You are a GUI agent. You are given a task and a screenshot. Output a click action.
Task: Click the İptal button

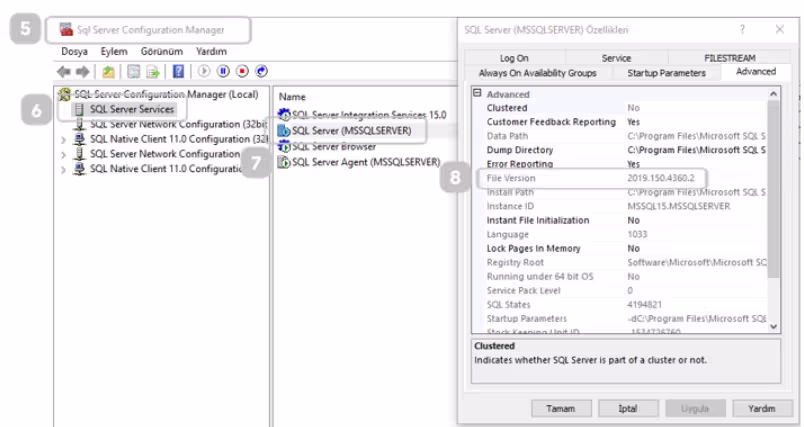(628, 409)
